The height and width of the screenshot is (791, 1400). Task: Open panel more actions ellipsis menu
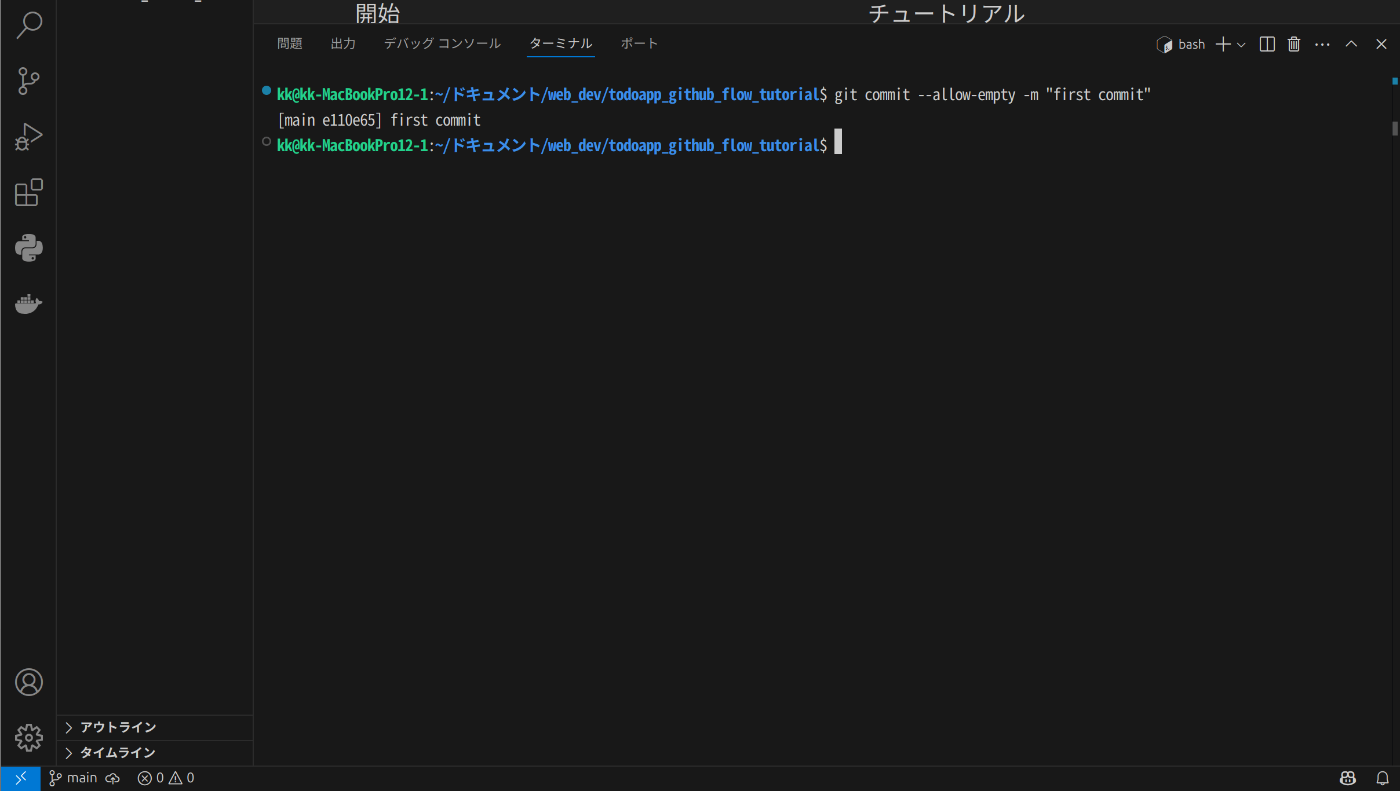click(1322, 44)
